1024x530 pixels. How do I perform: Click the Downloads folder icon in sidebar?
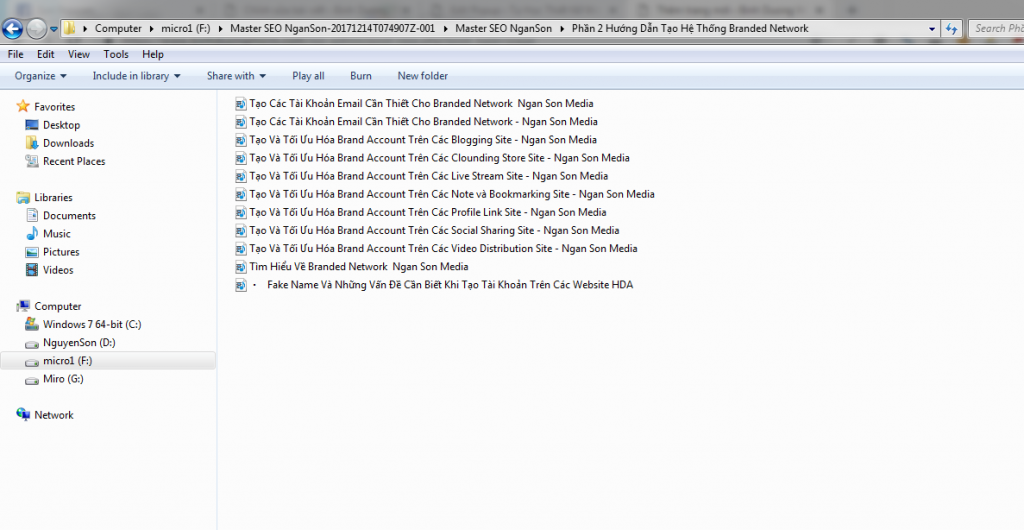31,143
